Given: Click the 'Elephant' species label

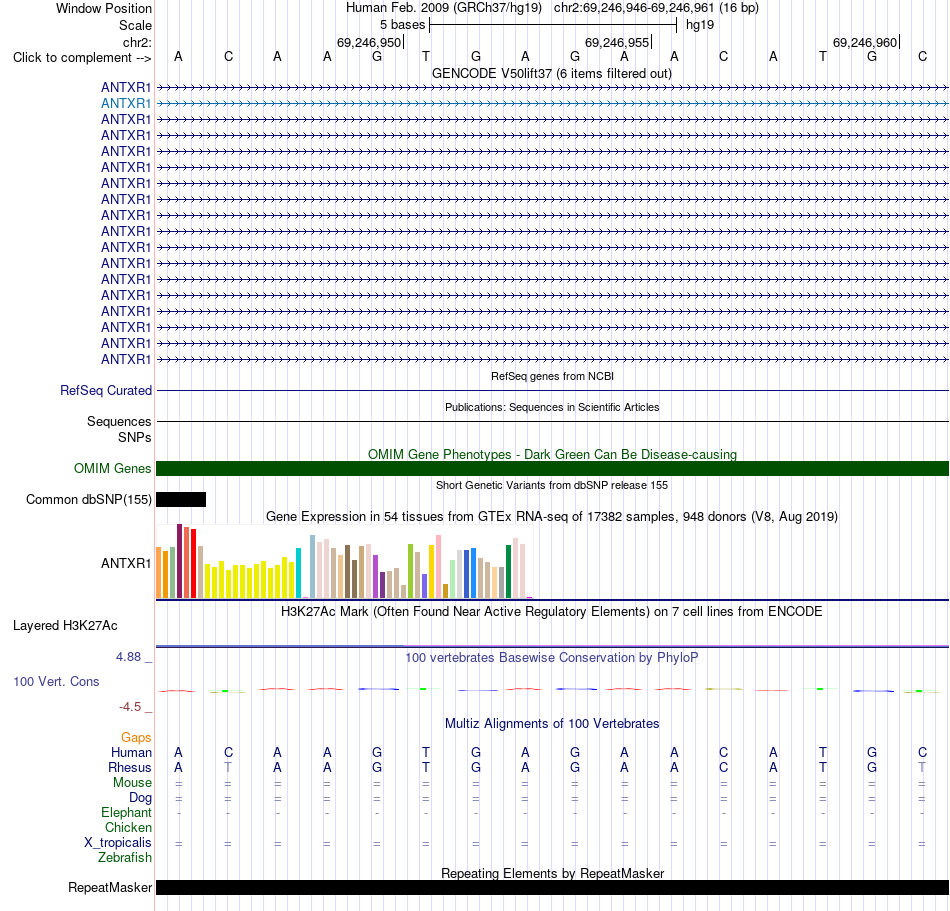Looking at the screenshot, I should (126, 813).
